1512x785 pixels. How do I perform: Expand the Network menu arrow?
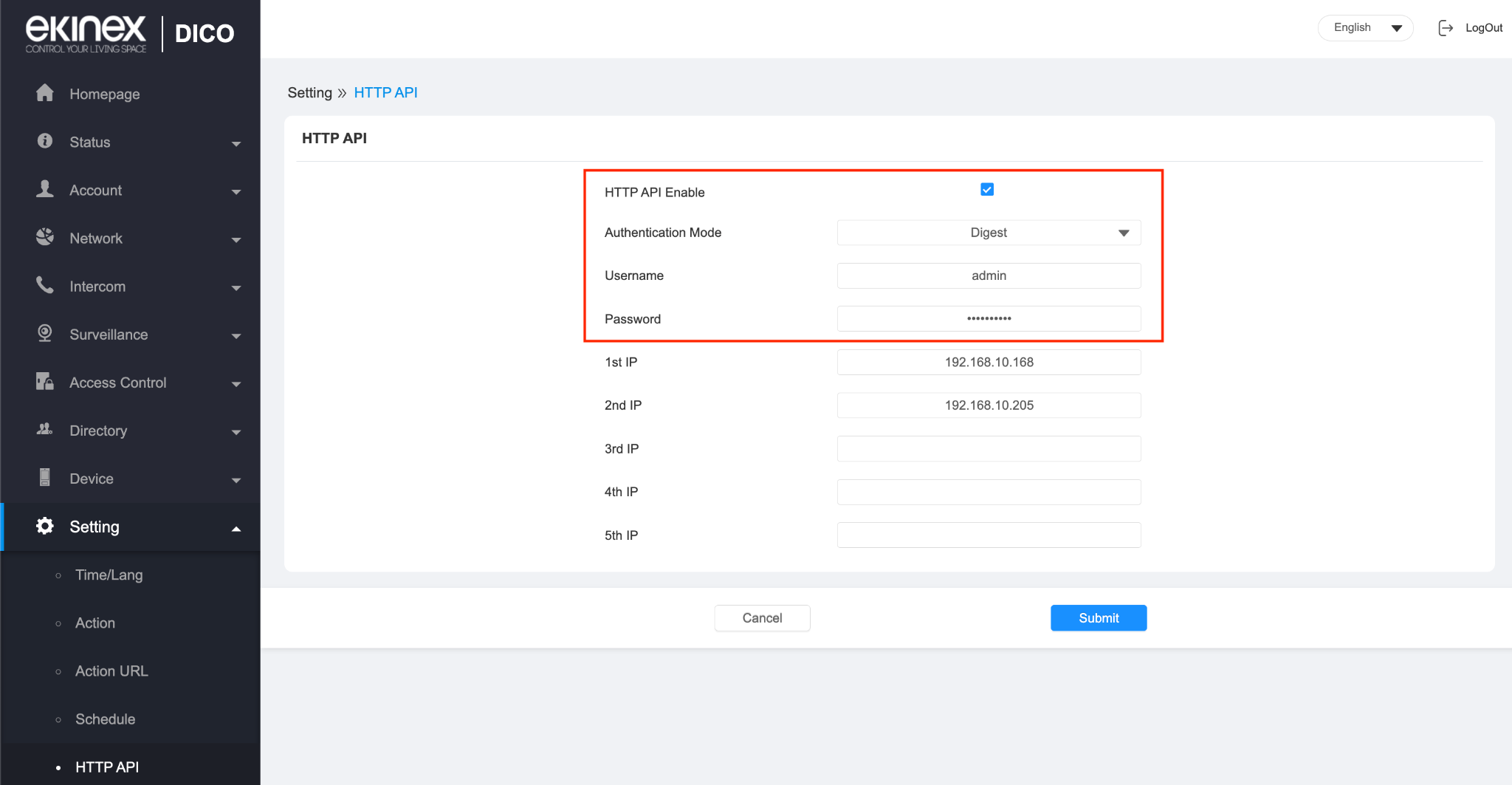click(236, 239)
